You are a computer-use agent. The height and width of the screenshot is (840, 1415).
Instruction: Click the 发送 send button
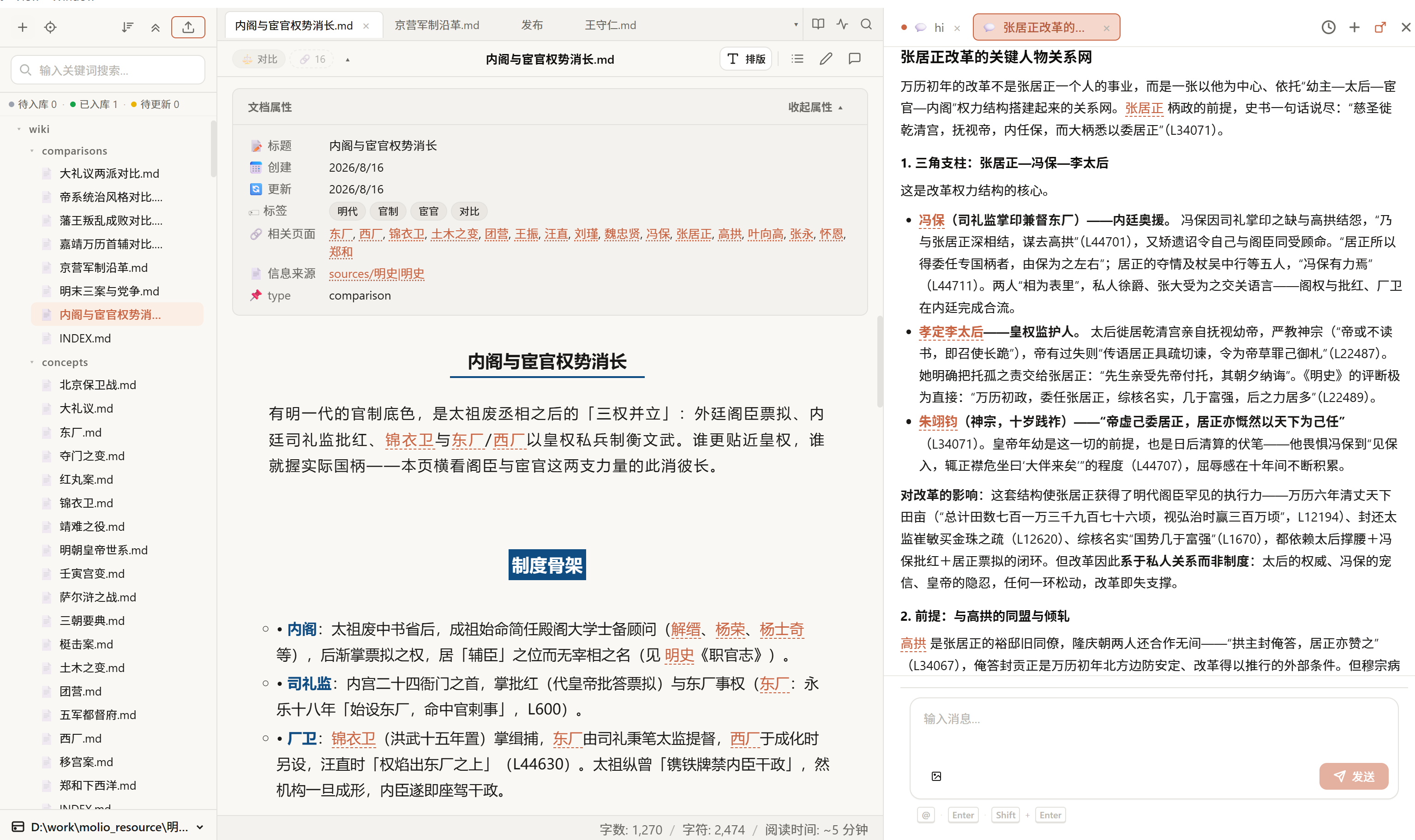(x=1353, y=776)
